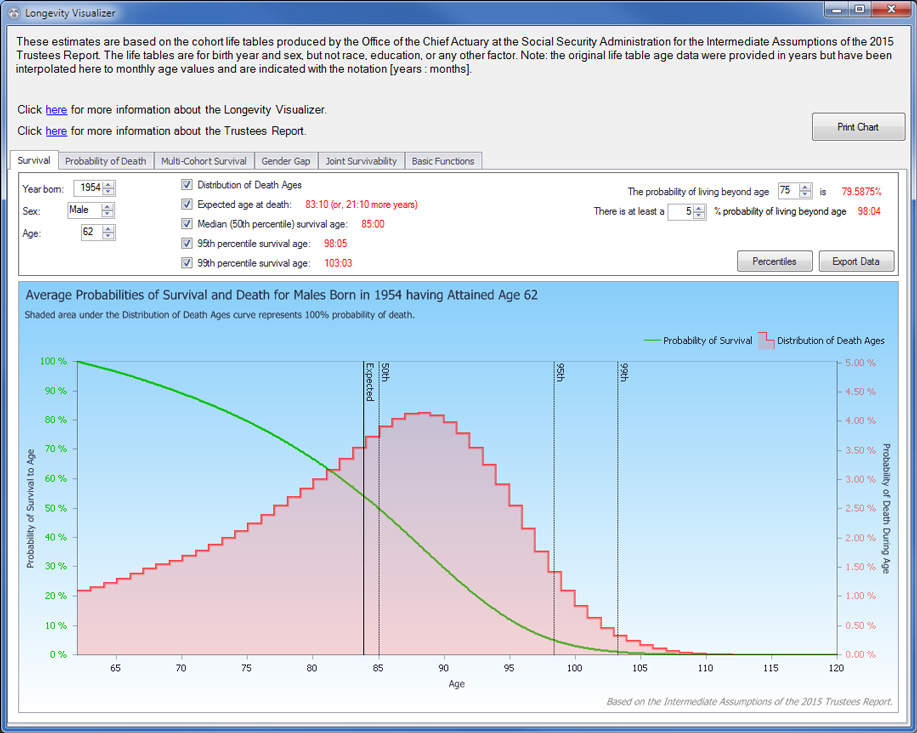The height and width of the screenshot is (733, 917).
Task: Select the Gender Gap tab
Action: pos(286,161)
